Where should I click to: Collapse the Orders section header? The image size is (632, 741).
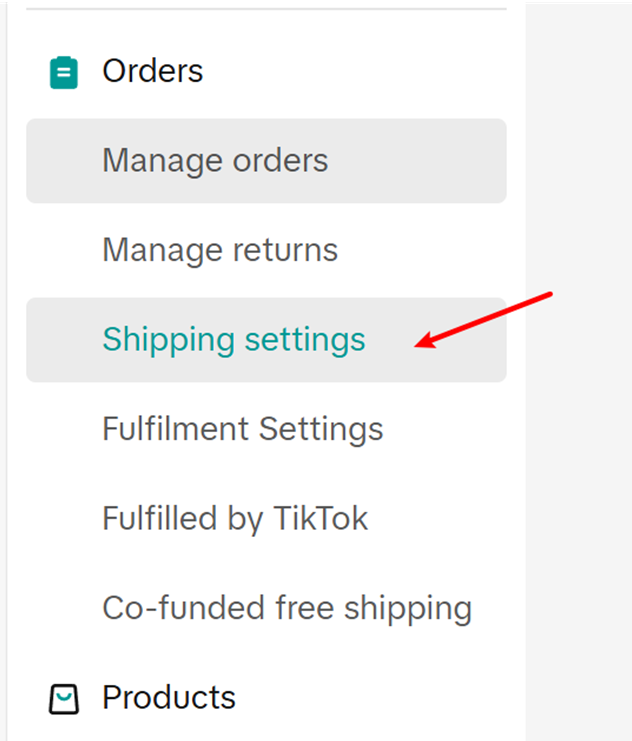coord(152,72)
